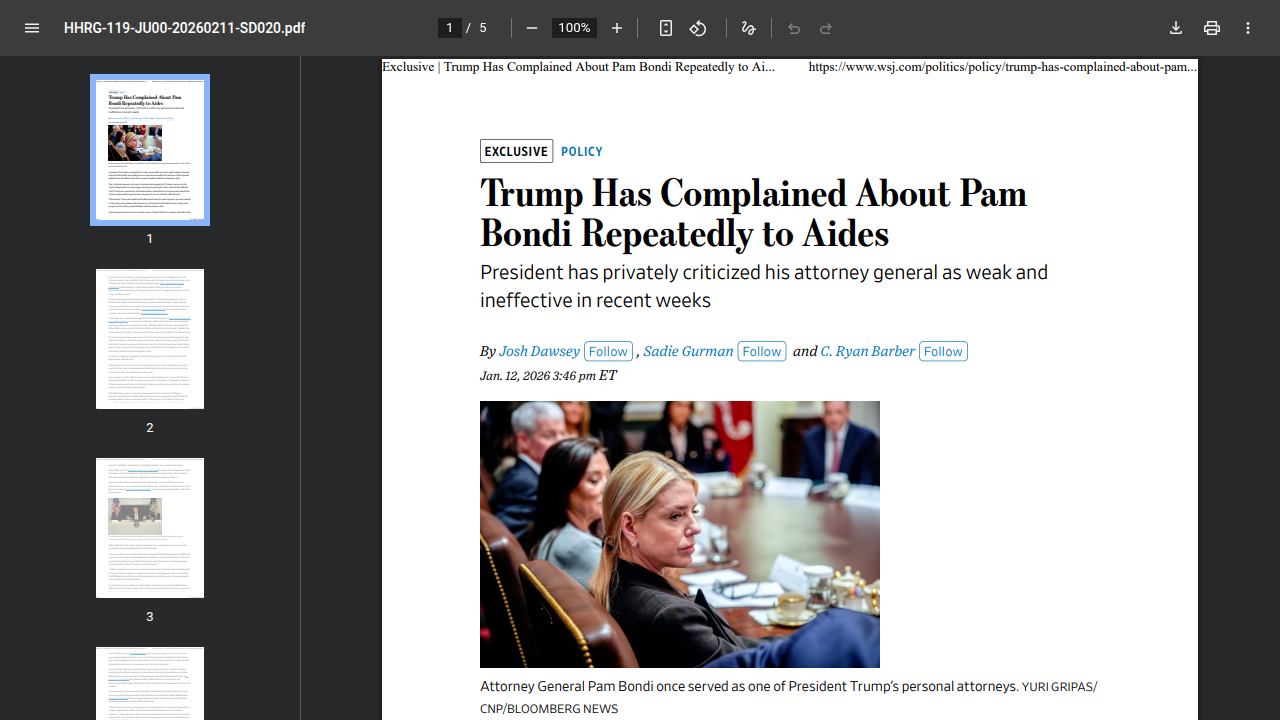Click the article subheadline about attorney general
The height and width of the screenshot is (720, 1280).
coord(764,286)
